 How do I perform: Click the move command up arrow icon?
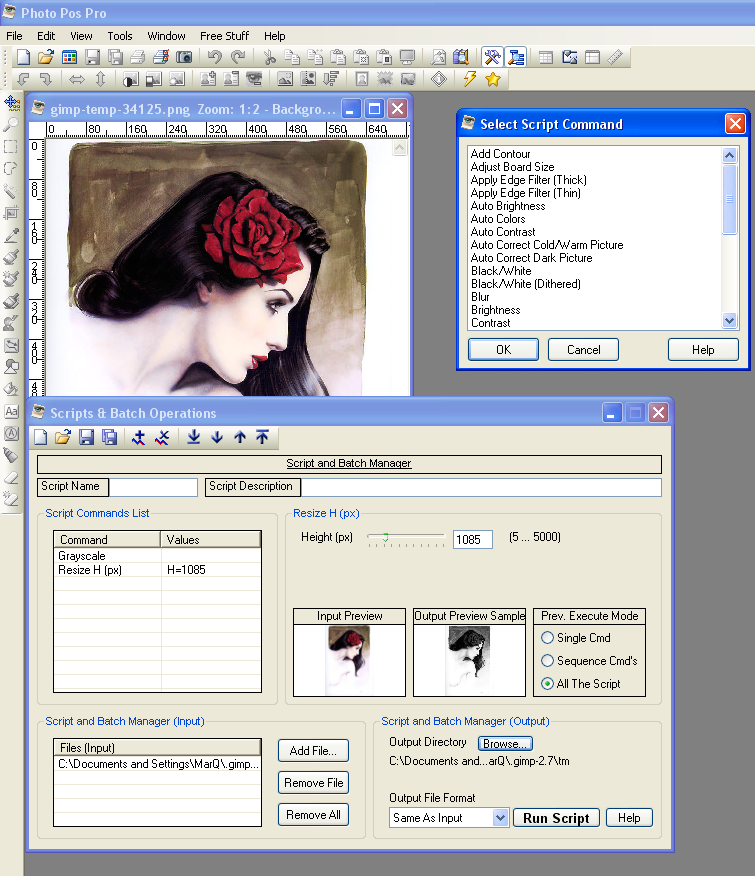(x=240, y=437)
